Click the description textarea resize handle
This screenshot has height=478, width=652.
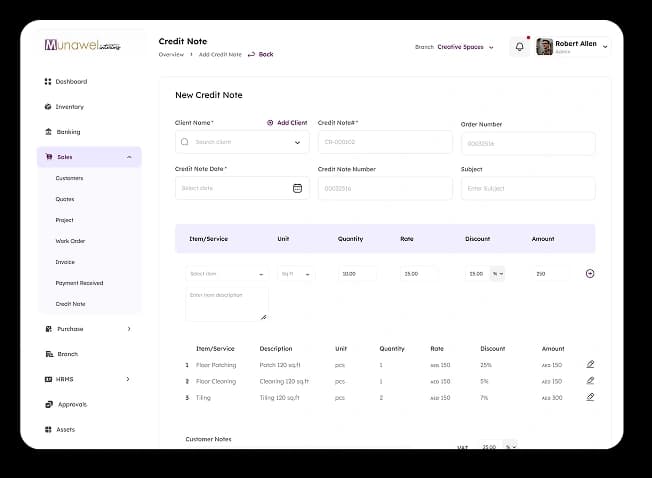click(x=263, y=317)
